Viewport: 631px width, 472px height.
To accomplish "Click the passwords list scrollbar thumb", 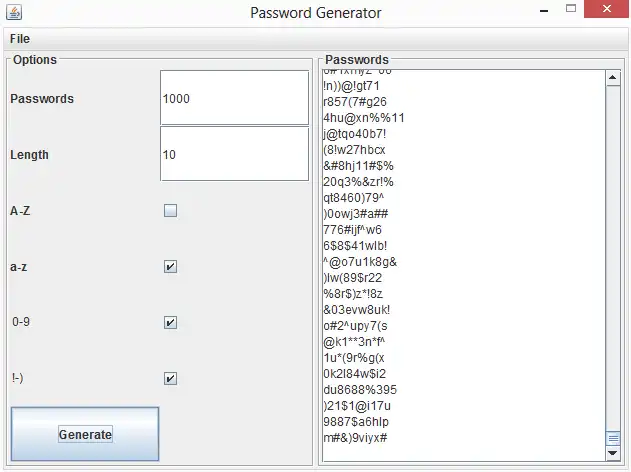I will (613, 438).
